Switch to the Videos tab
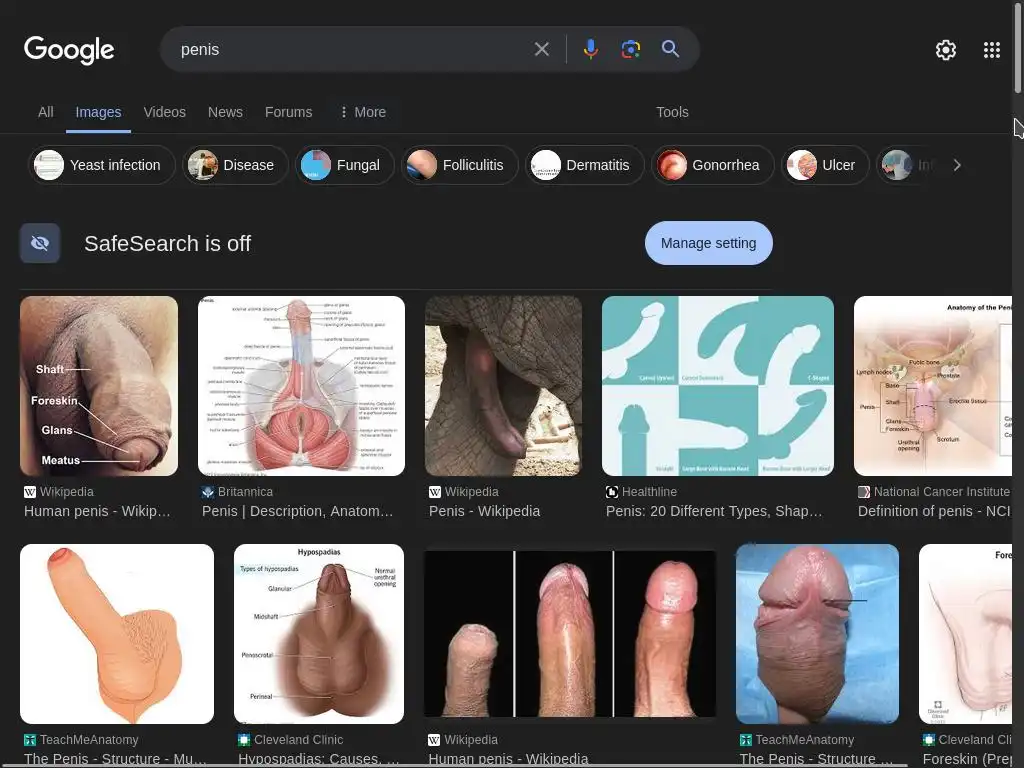Viewport: 1024px width, 768px height. pos(165,112)
